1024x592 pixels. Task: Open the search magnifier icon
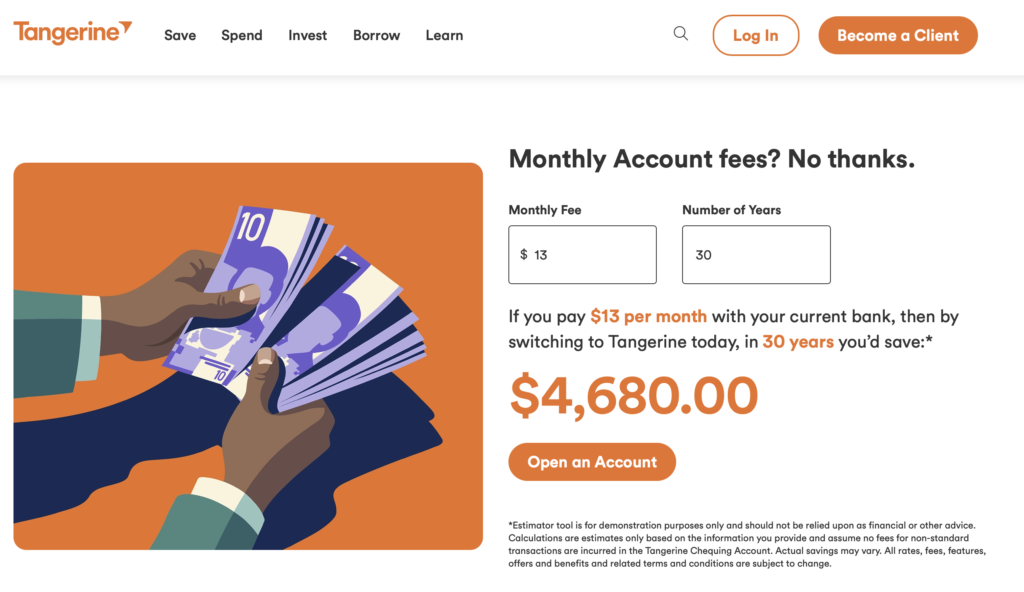coord(681,34)
